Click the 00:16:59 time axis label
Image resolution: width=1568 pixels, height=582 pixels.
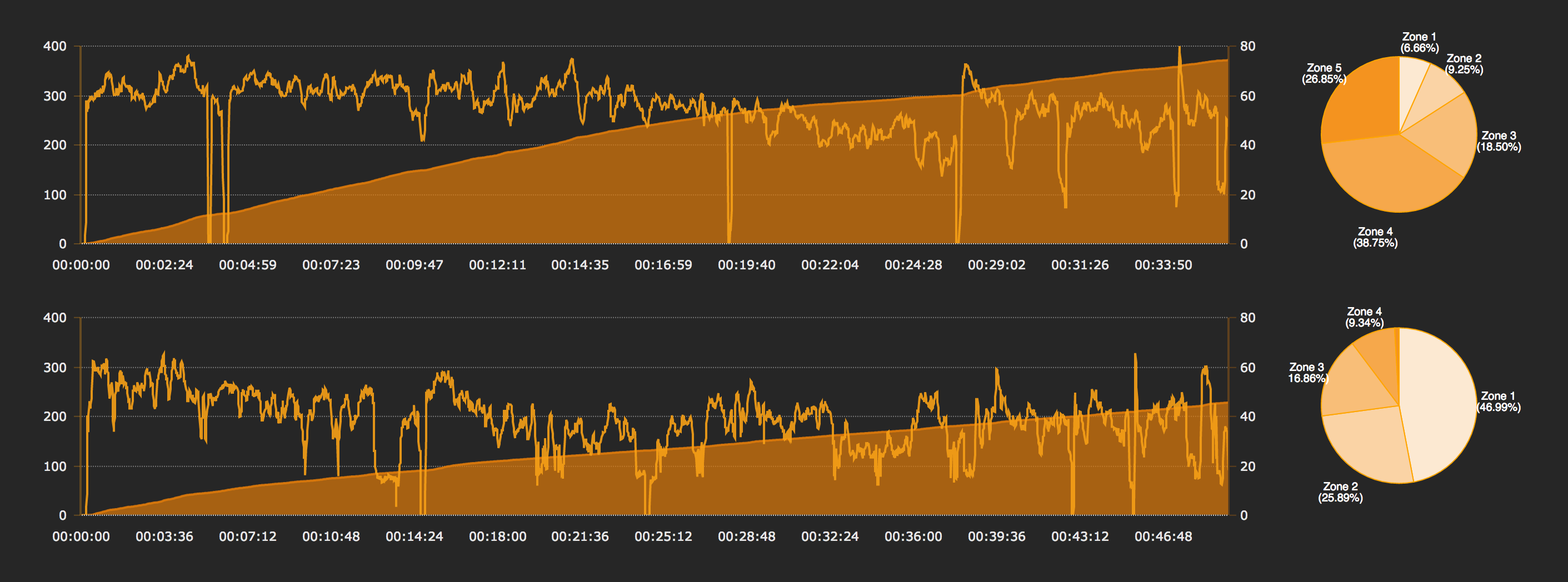pyautogui.click(x=663, y=265)
